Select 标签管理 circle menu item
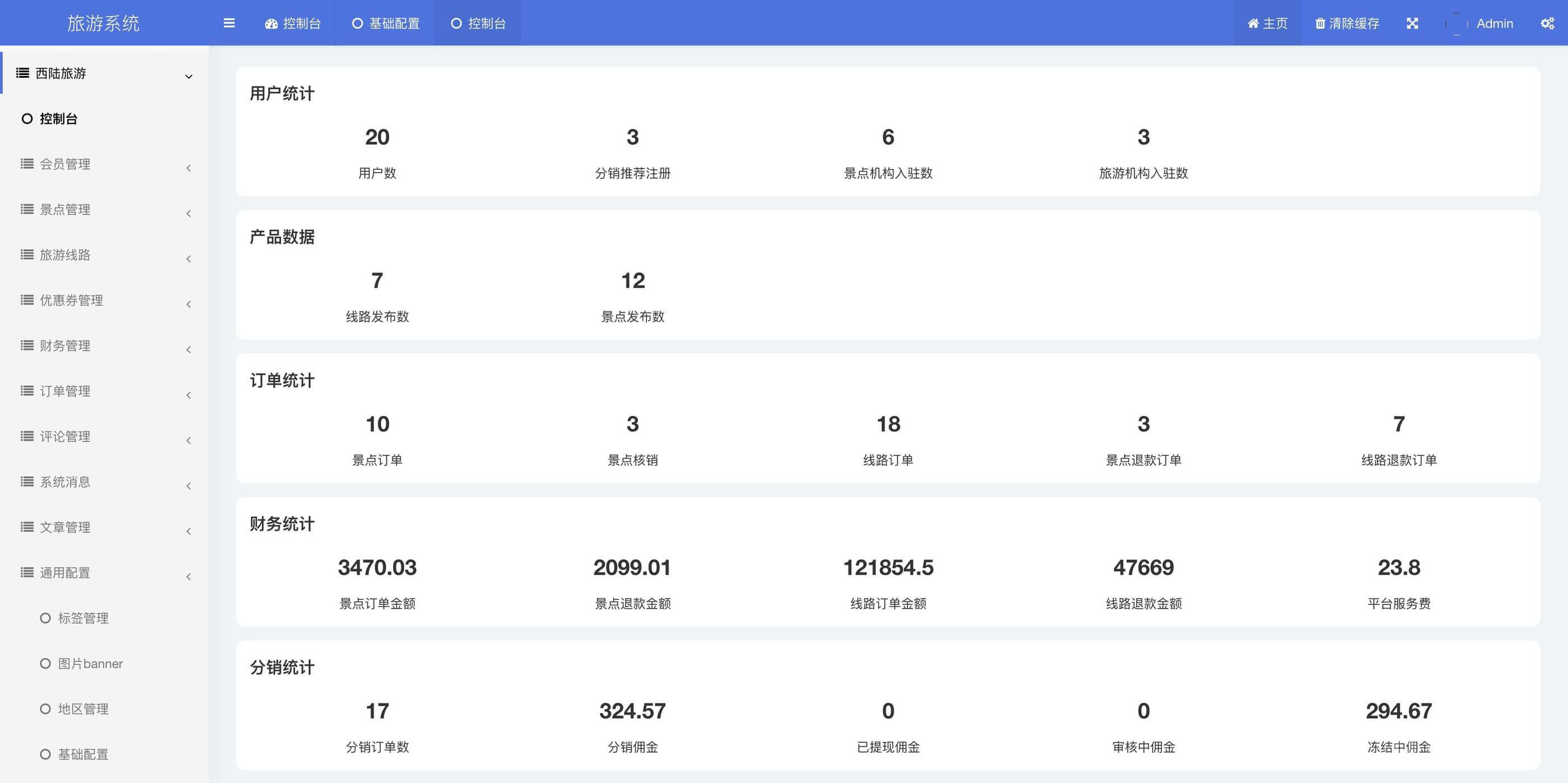The width and height of the screenshot is (1568, 783). click(83, 618)
